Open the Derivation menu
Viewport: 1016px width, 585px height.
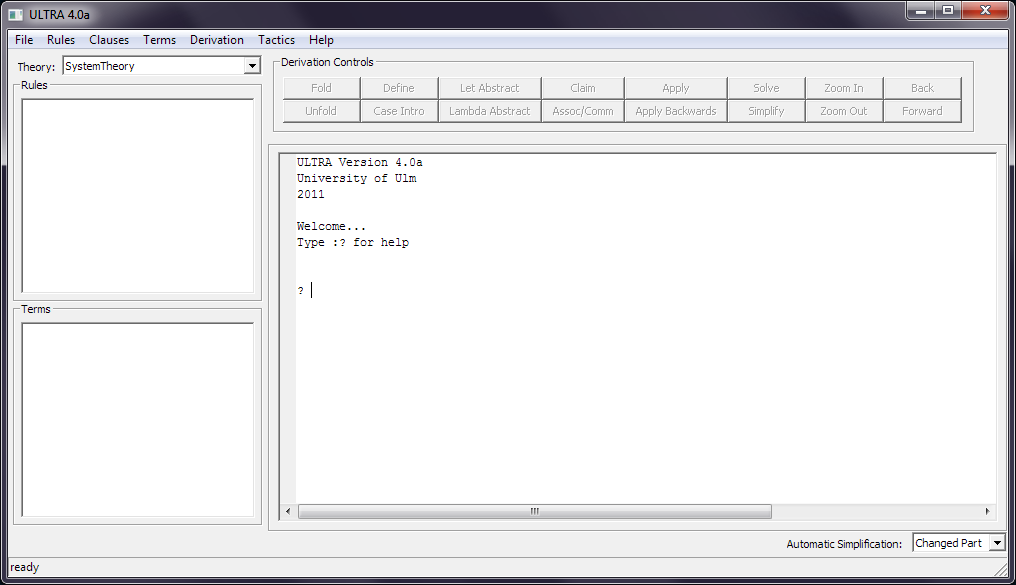coord(216,40)
